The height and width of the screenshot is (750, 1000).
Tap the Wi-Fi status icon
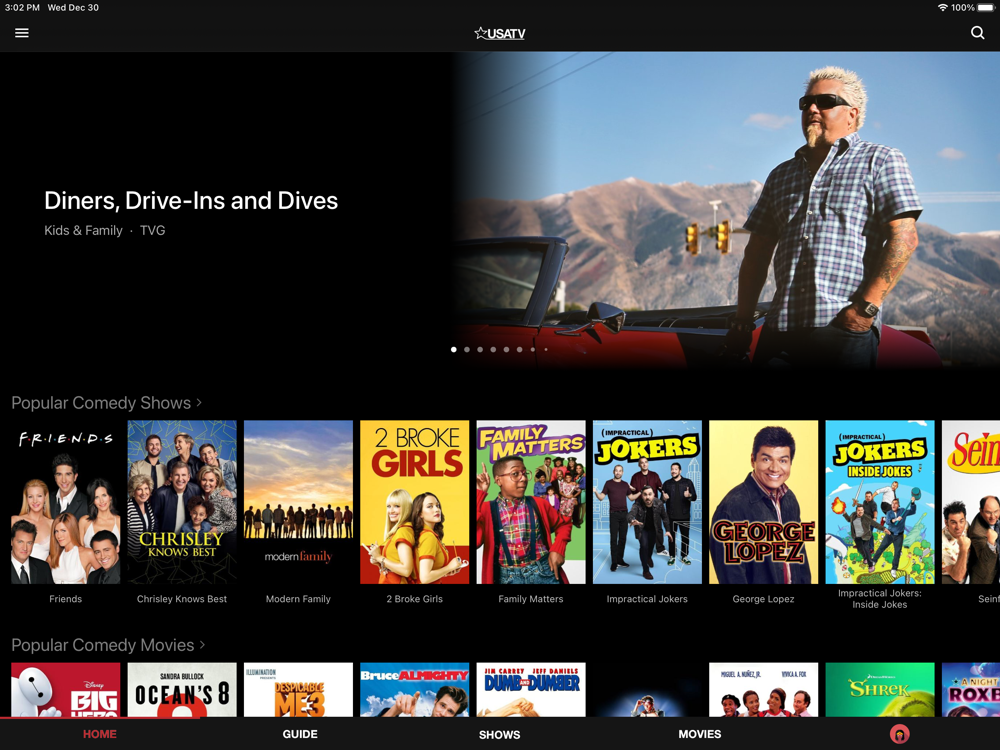point(943,8)
